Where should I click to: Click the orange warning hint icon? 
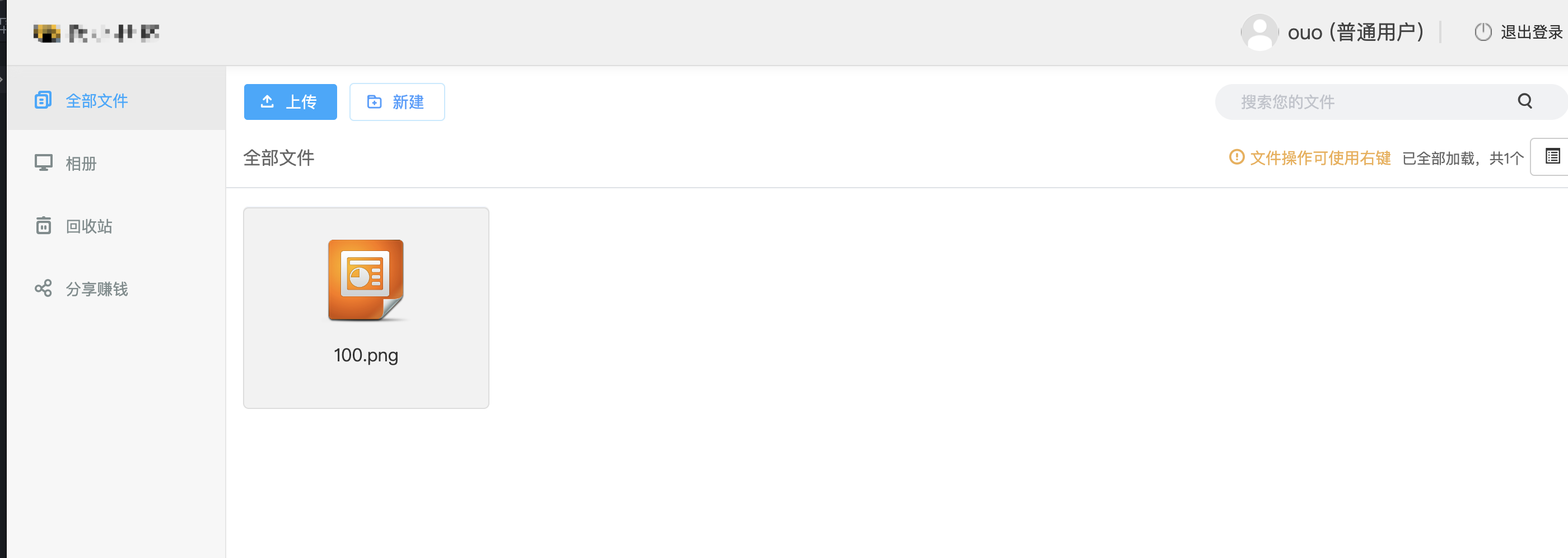click(1236, 157)
